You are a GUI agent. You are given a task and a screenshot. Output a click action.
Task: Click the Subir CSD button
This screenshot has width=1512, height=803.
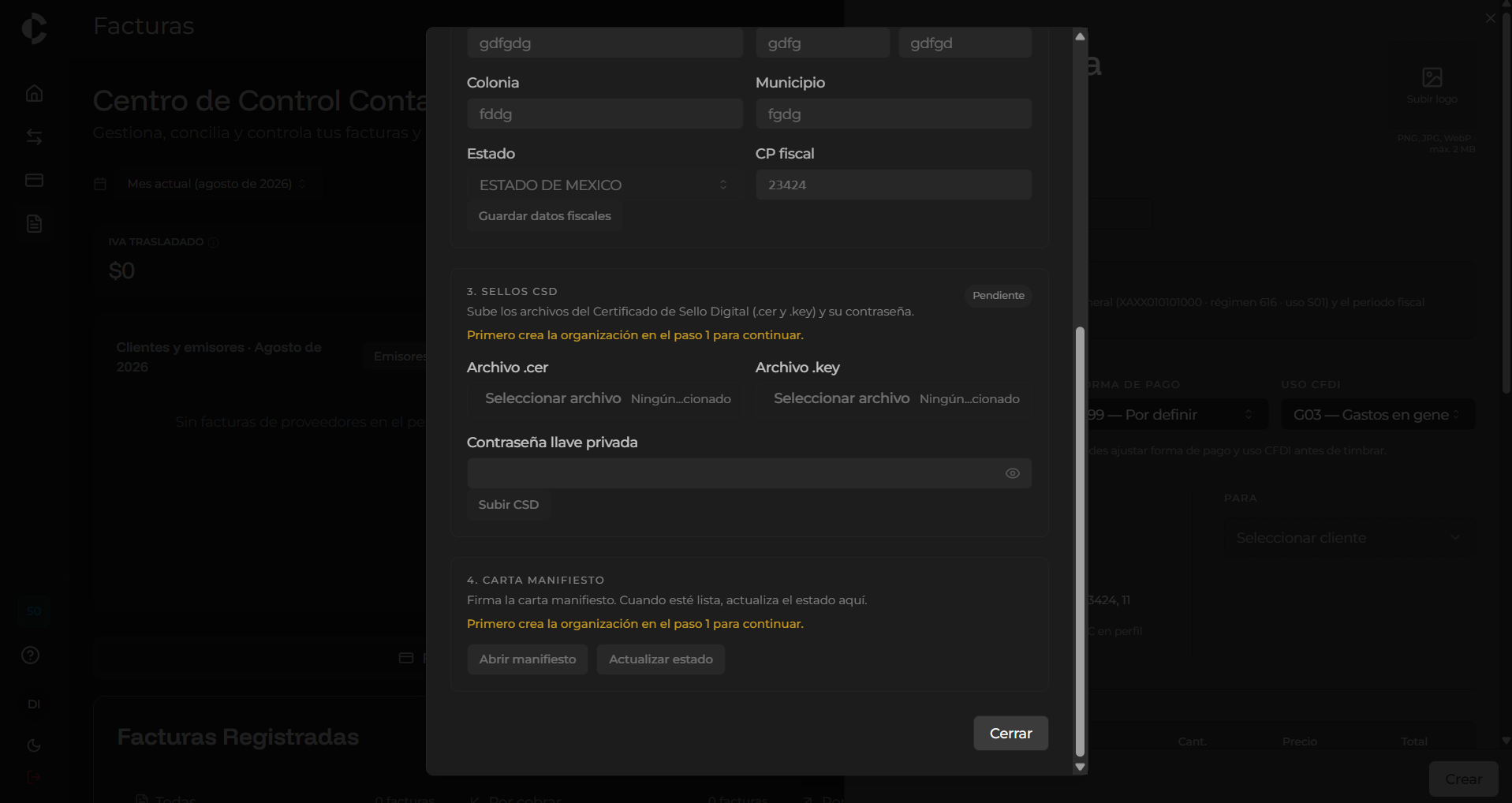[509, 505]
